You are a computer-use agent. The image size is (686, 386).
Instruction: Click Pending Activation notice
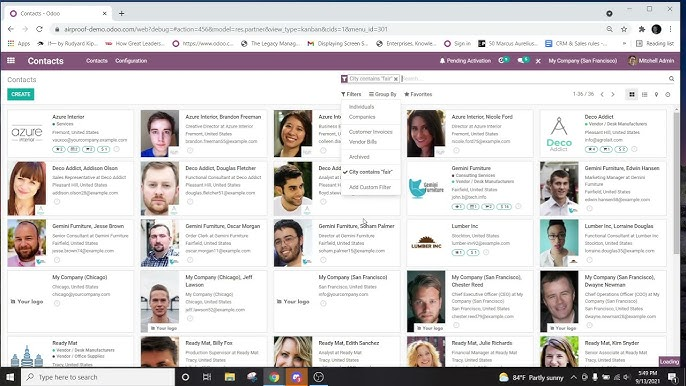(465, 61)
